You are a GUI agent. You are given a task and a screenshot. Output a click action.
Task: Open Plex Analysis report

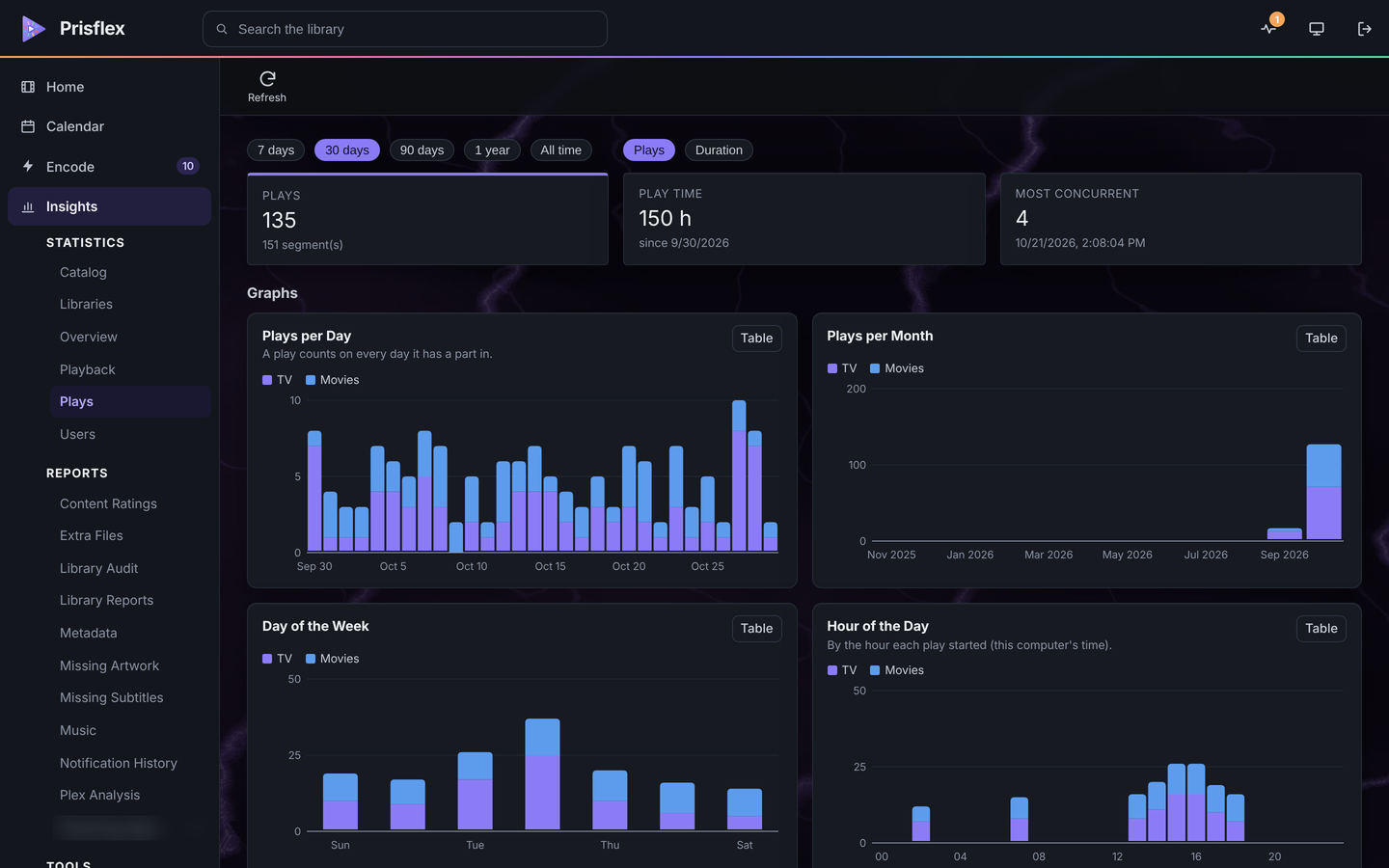click(99, 795)
